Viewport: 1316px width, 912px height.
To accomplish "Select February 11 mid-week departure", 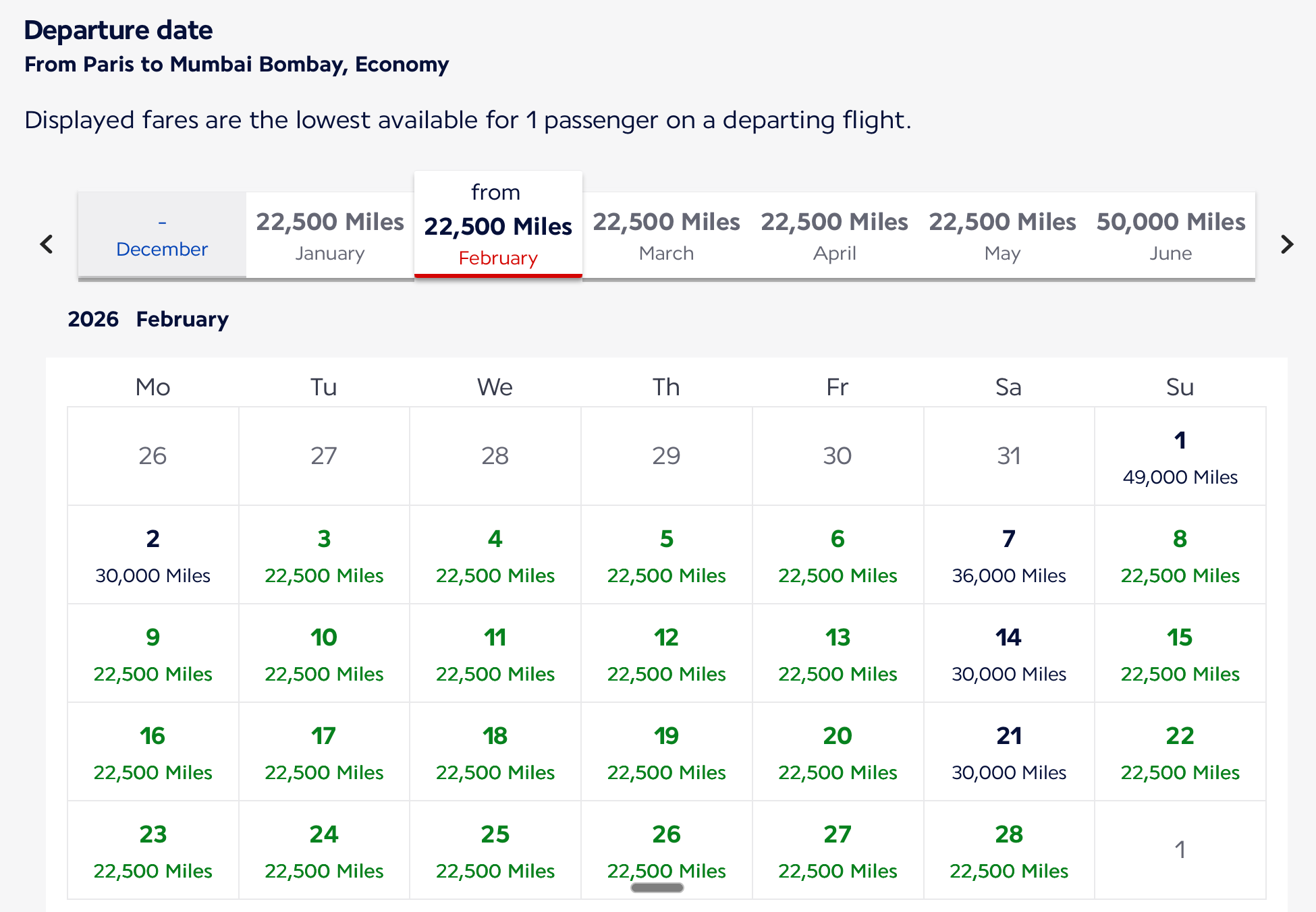I will tap(495, 653).
